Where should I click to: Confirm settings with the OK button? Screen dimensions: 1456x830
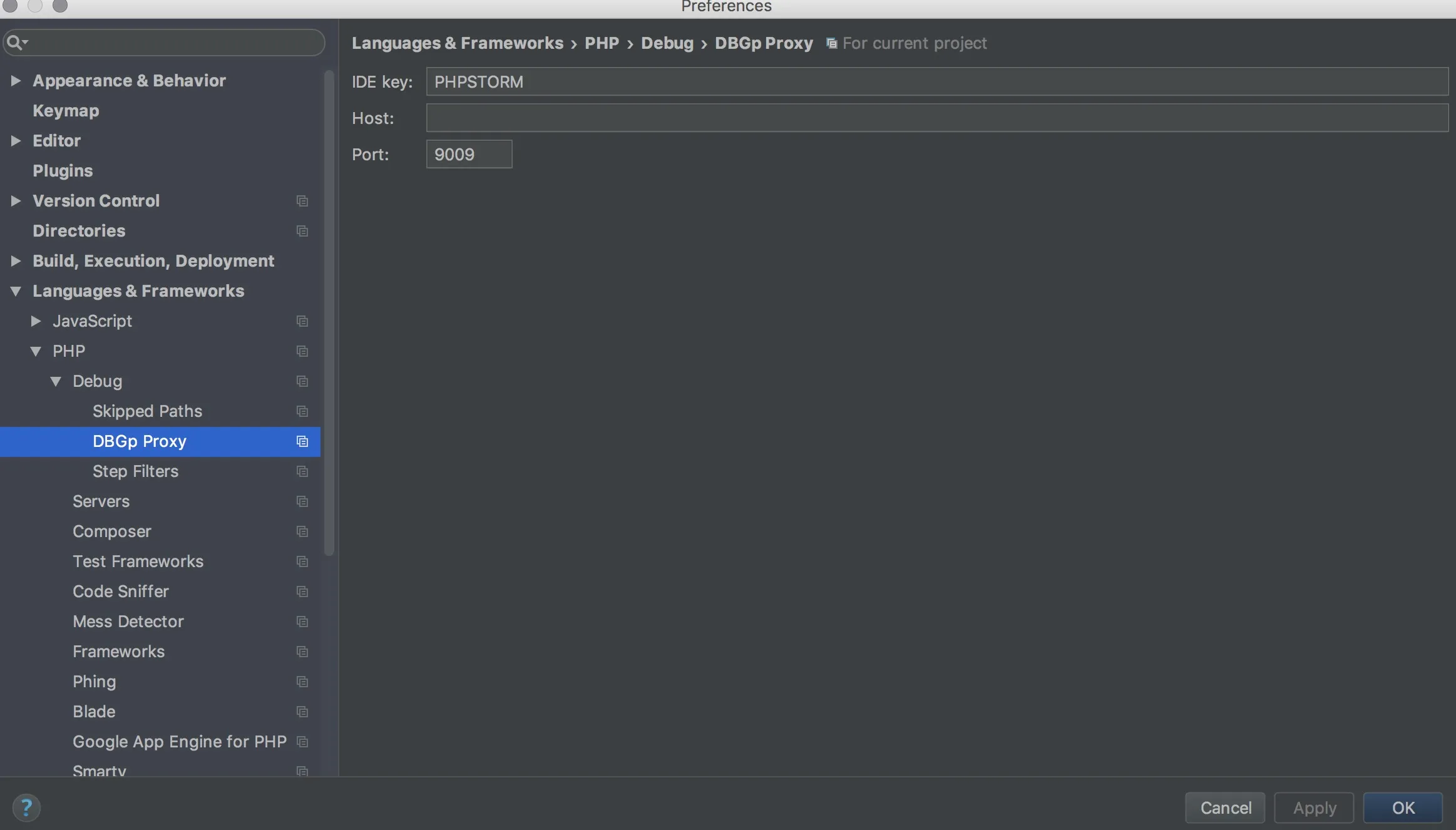[1403, 807]
